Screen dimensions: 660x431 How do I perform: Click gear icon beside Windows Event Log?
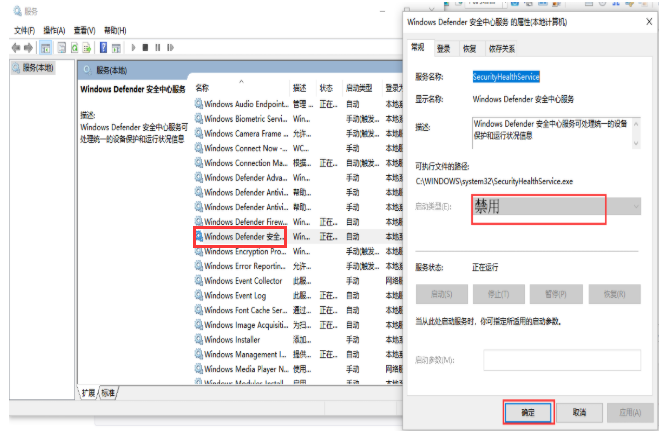tap(199, 295)
